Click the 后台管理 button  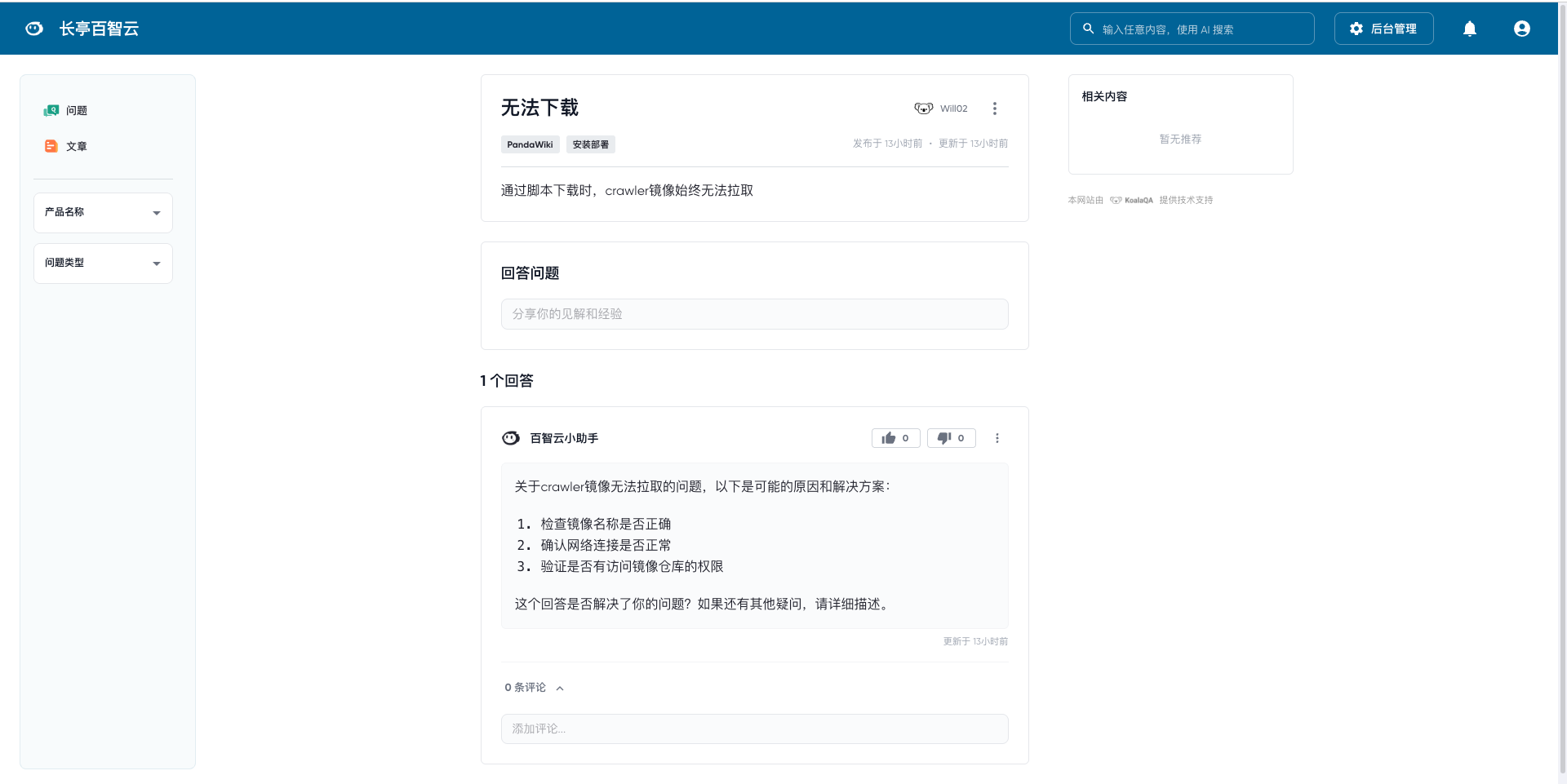[1383, 29]
